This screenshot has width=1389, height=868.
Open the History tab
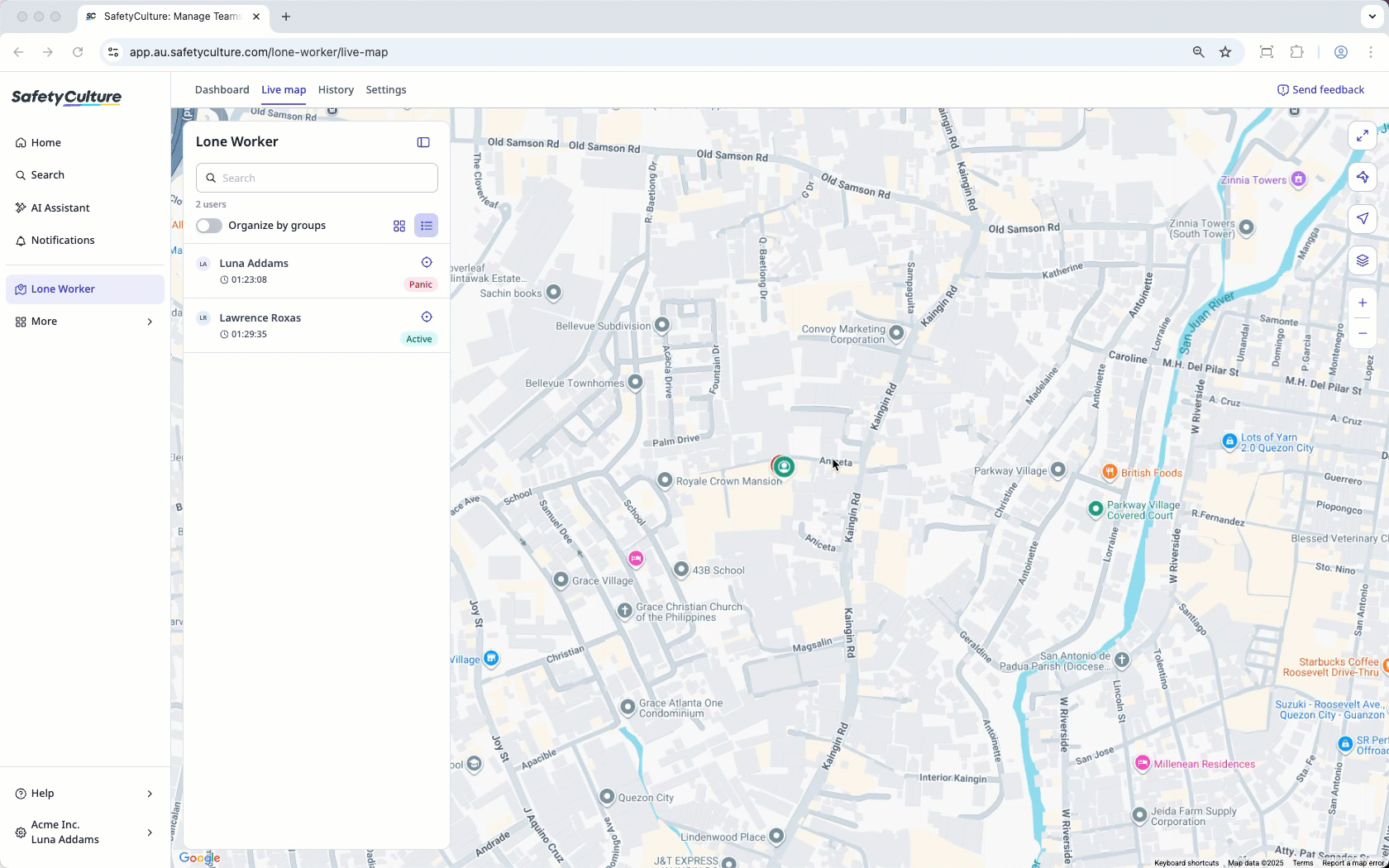[336, 90]
